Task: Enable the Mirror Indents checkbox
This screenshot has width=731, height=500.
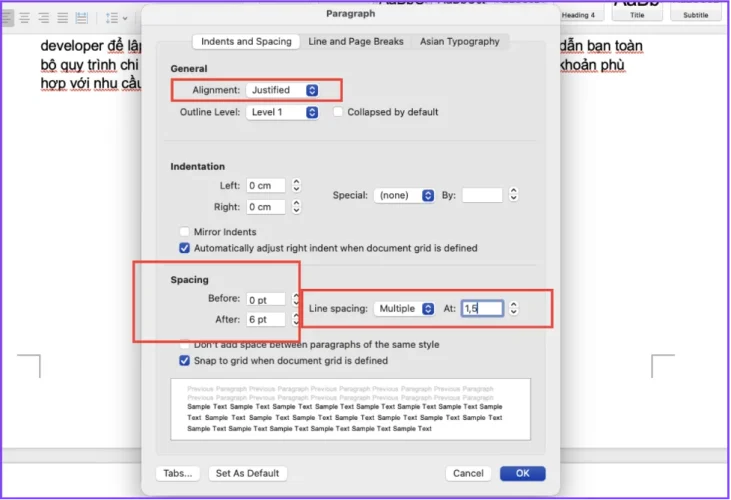Action: click(x=184, y=232)
